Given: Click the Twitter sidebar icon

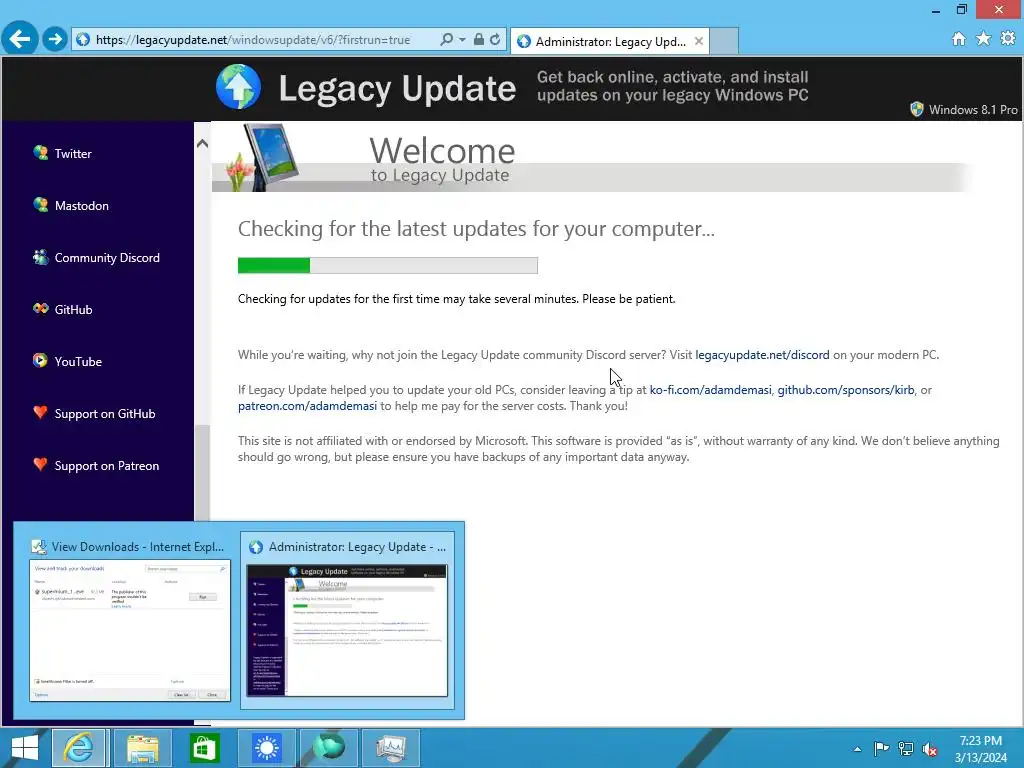Looking at the screenshot, I should click(x=40, y=153).
